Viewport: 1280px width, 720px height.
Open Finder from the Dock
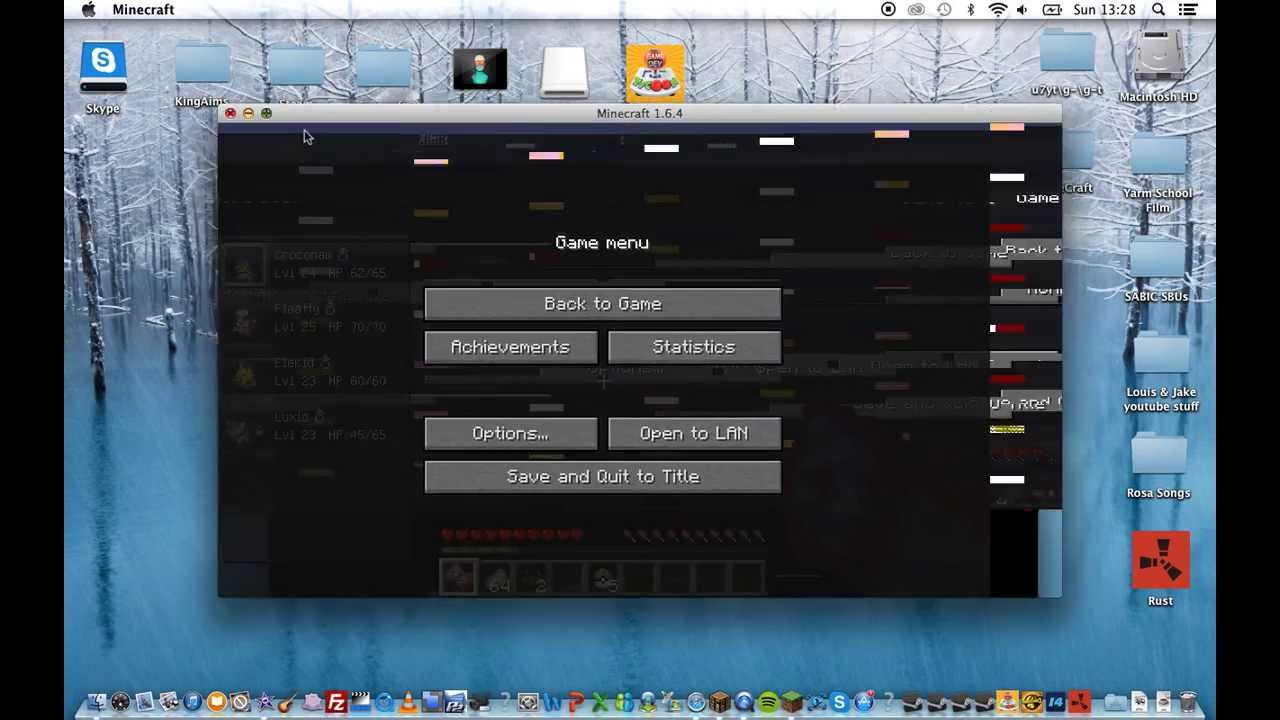coord(96,702)
